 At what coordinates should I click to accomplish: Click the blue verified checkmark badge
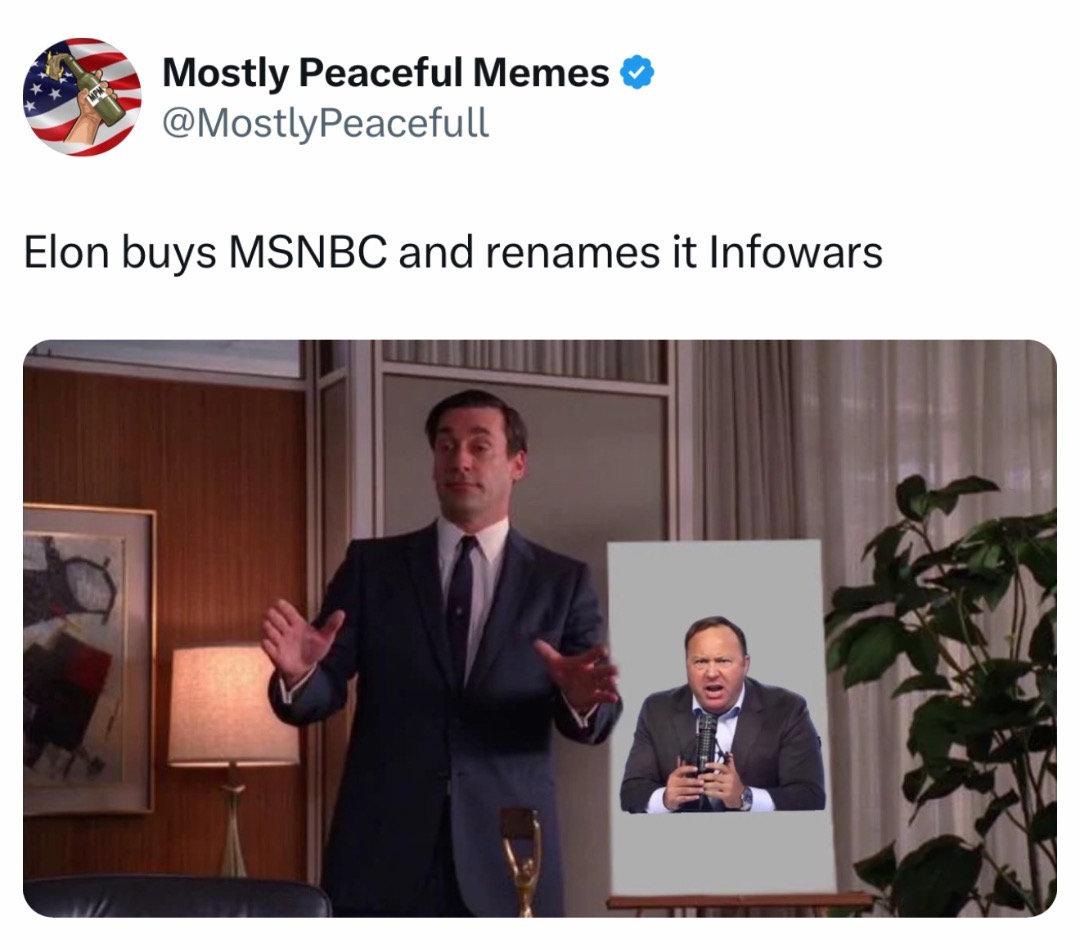(637, 72)
